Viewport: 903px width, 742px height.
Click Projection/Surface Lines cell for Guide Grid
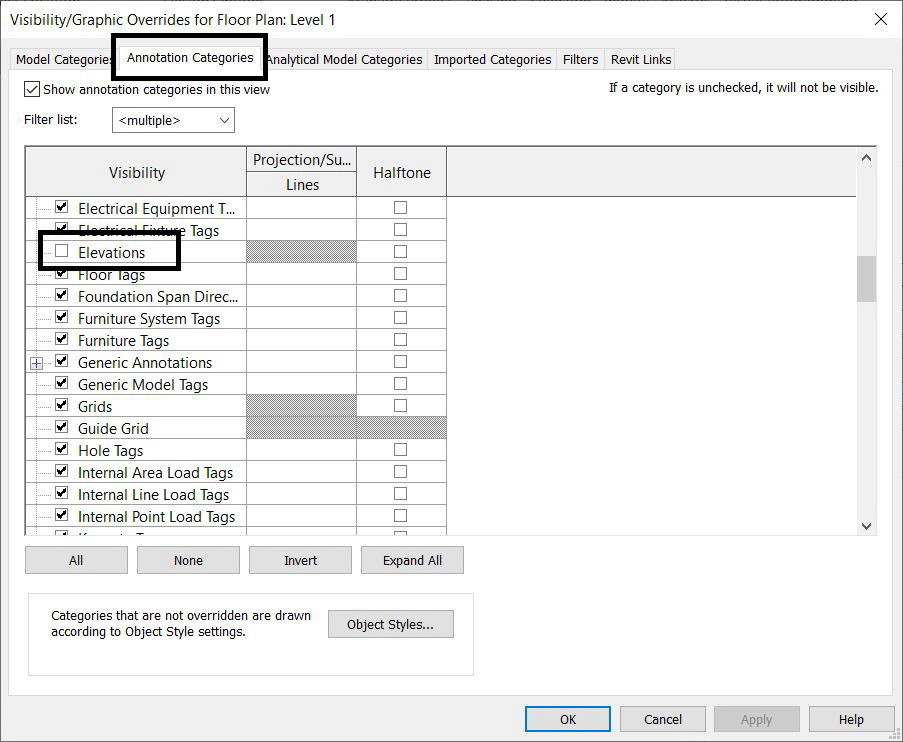(301, 427)
